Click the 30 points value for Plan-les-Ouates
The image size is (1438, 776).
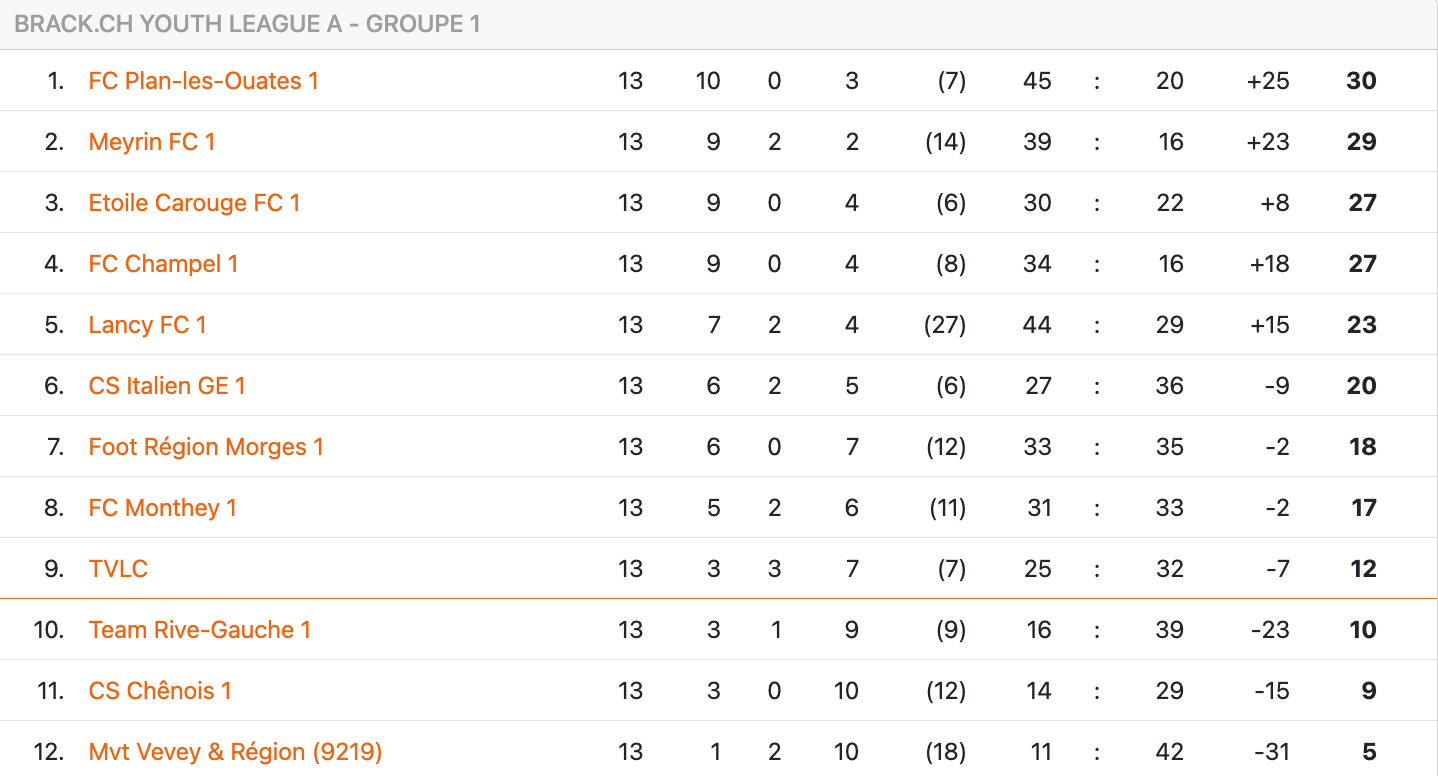pyautogui.click(x=1361, y=81)
